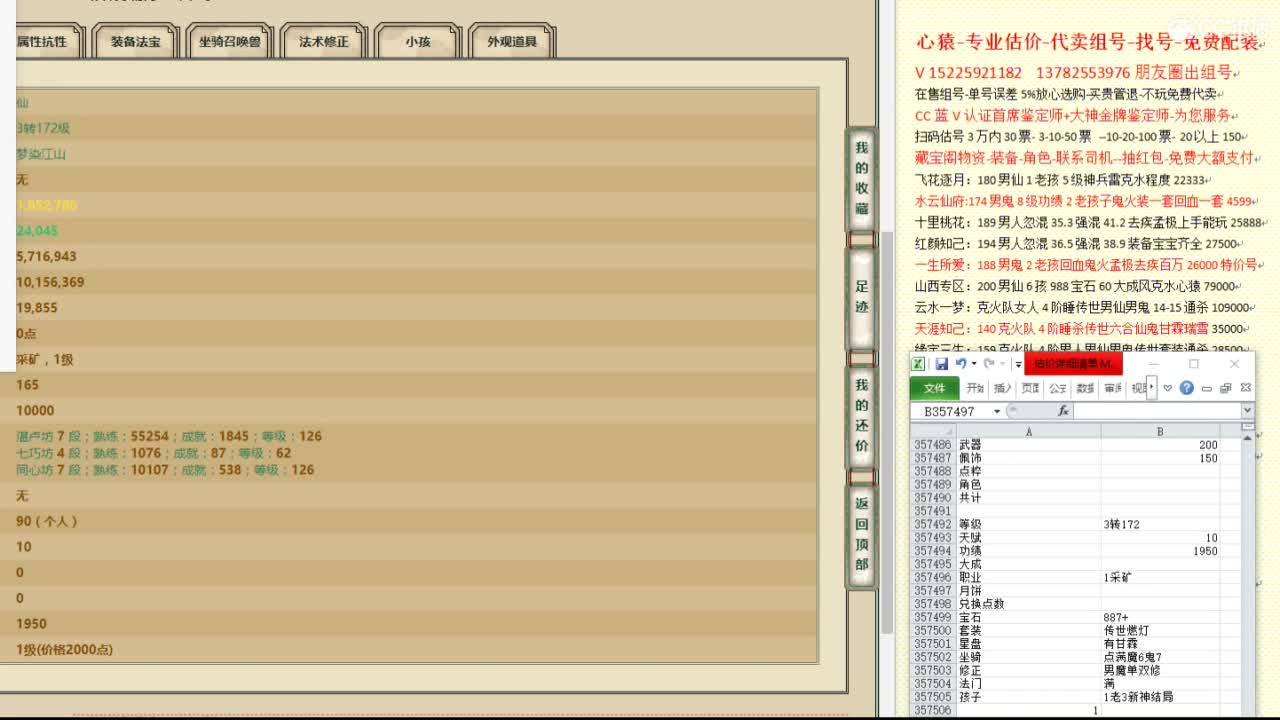Viewport: 1280px width, 720px height.
Task: Click the heart icon in Excel title bar
Action: click(1167, 388)
